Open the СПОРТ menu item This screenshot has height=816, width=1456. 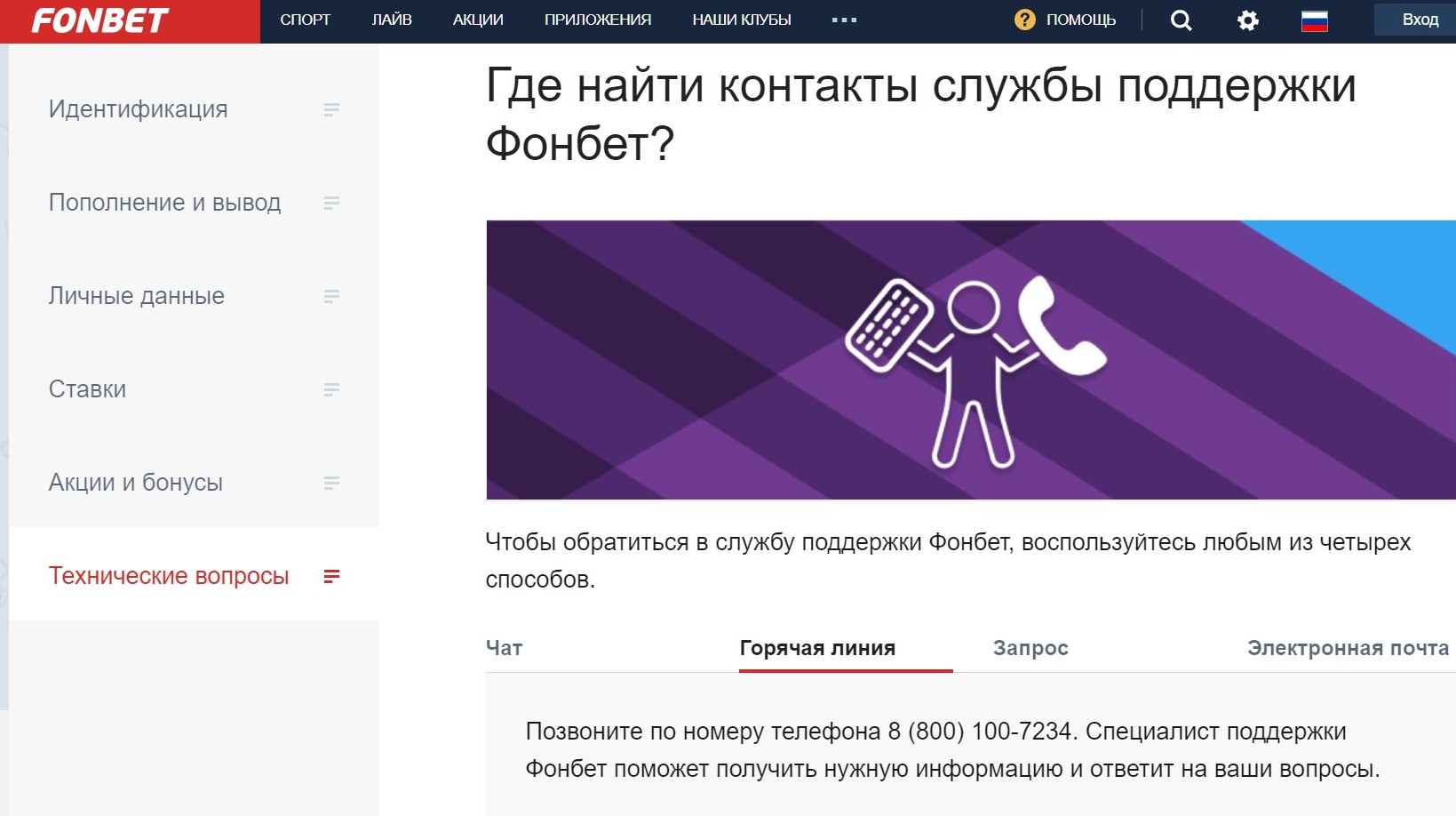305,20
